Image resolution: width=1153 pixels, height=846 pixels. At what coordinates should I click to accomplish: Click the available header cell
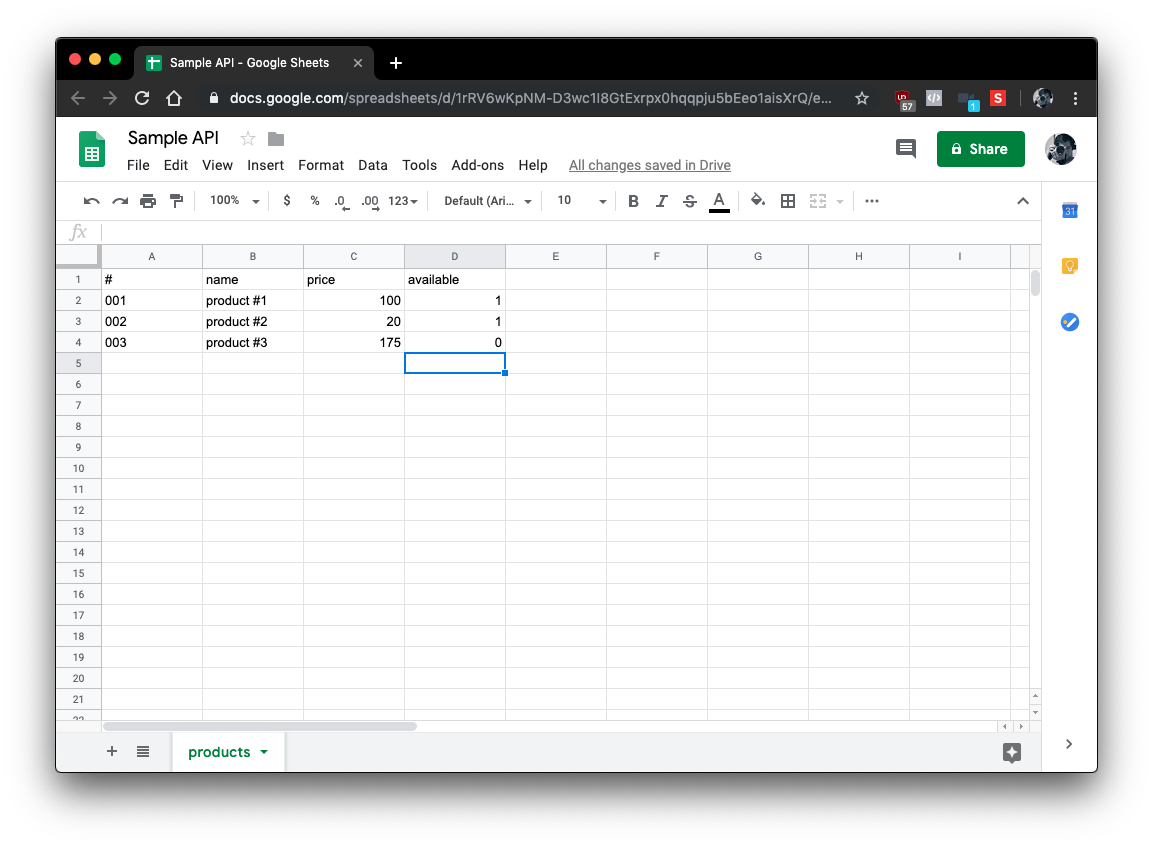coord(454,279)
